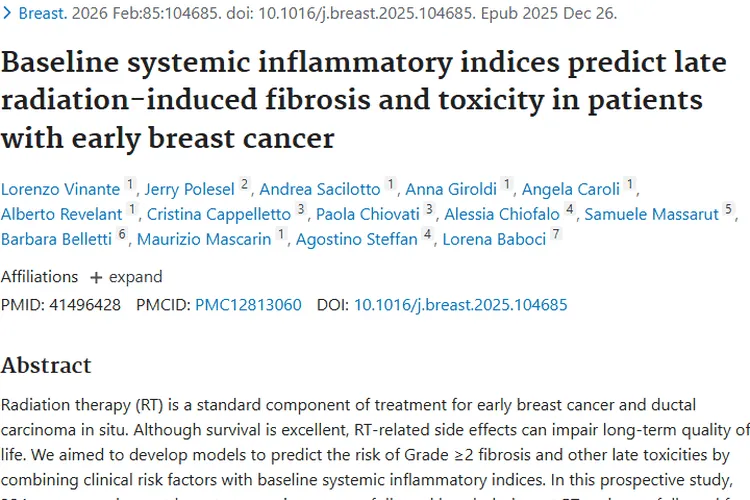The width and height of the screenshot is (750, 500).
Task: View author Paola Chiovati
Action: coord(367,213)
